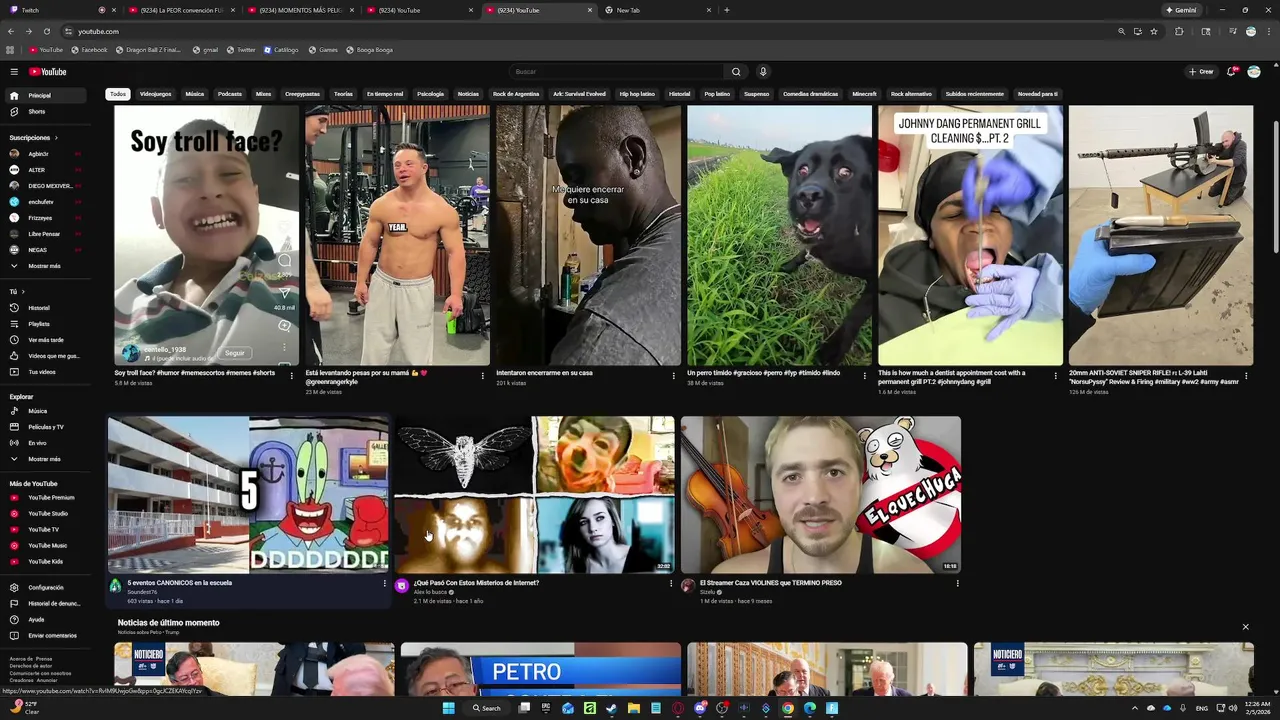The height and width of the screenshot is (720, 1280).
Task: Click the search magnifier button
Action: [736, 72]
